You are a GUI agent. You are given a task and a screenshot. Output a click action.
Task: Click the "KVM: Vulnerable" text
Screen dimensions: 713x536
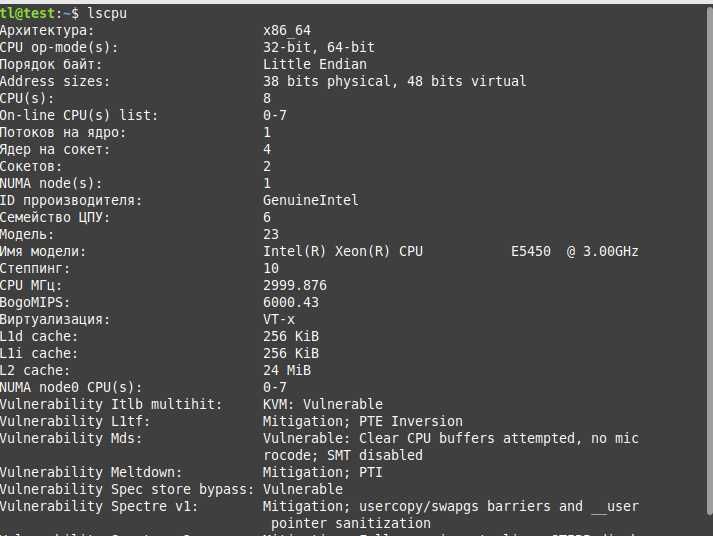pyautogui.click(x=323, y=404)
